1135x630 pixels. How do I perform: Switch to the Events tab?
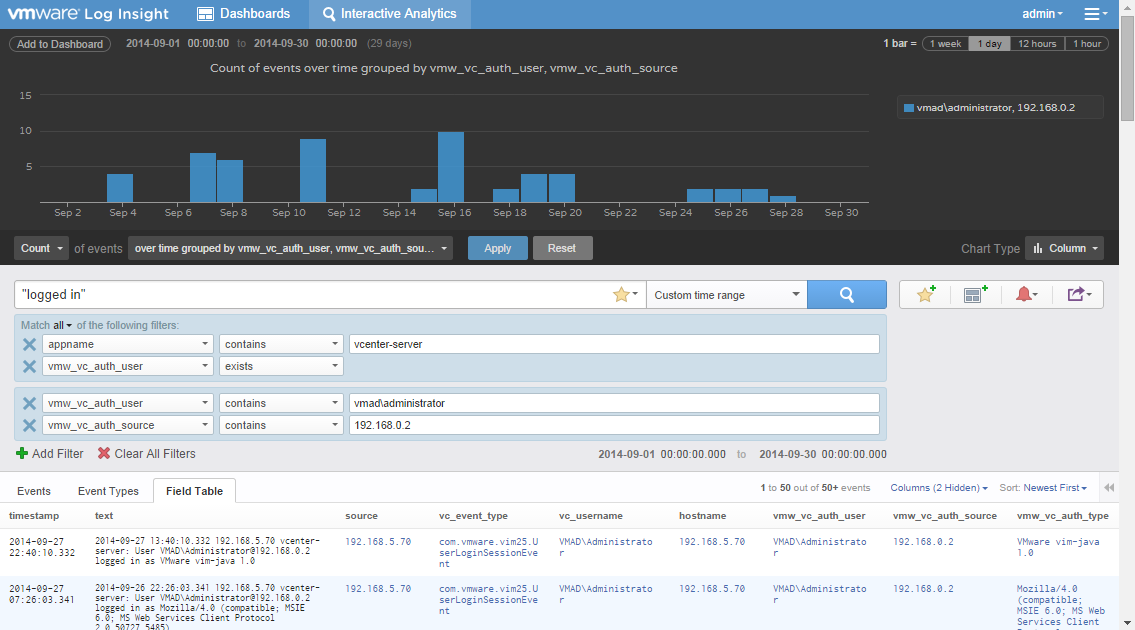(x=34, y=491)
